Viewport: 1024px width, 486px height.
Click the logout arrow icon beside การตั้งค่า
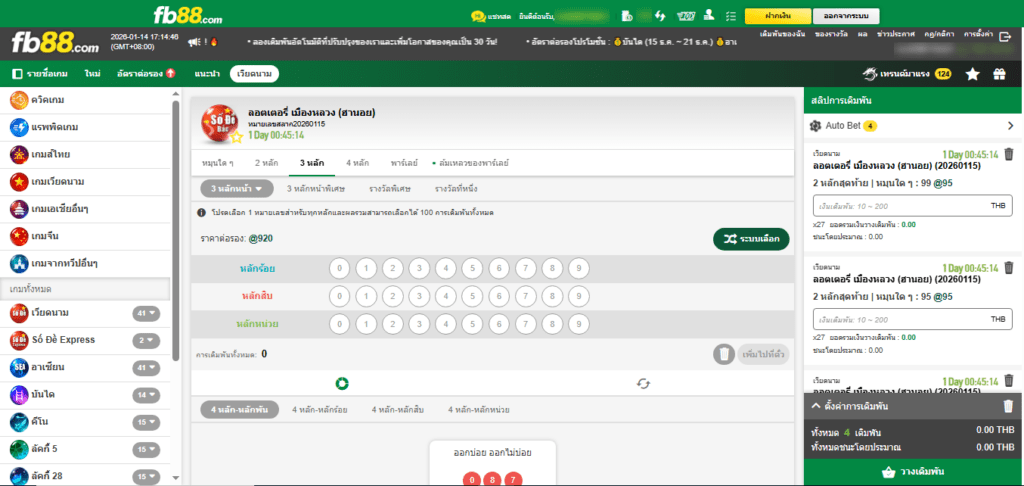(1005, 38)
